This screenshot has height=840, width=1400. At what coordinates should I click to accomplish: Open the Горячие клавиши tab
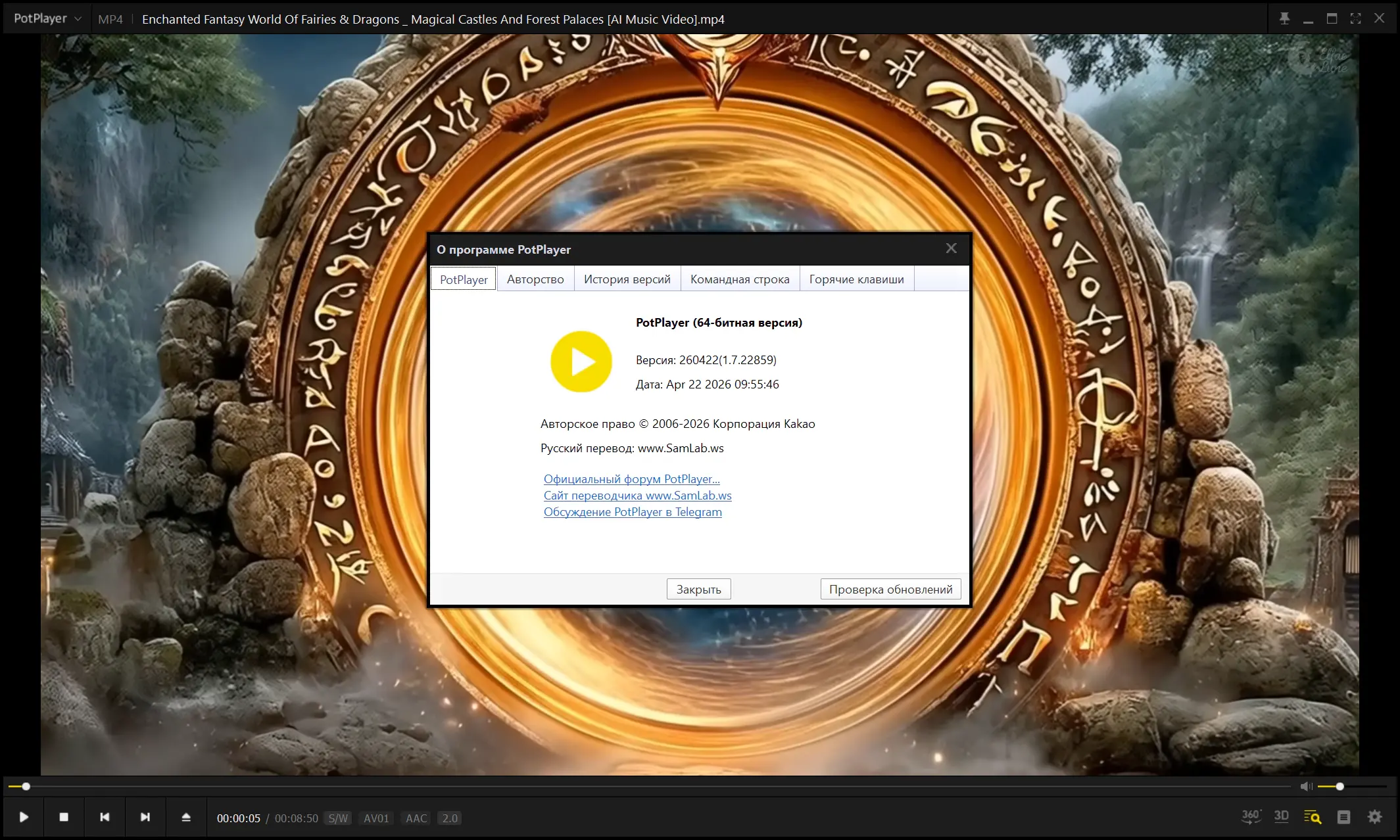pyautogui.click(x=856, y=279)
